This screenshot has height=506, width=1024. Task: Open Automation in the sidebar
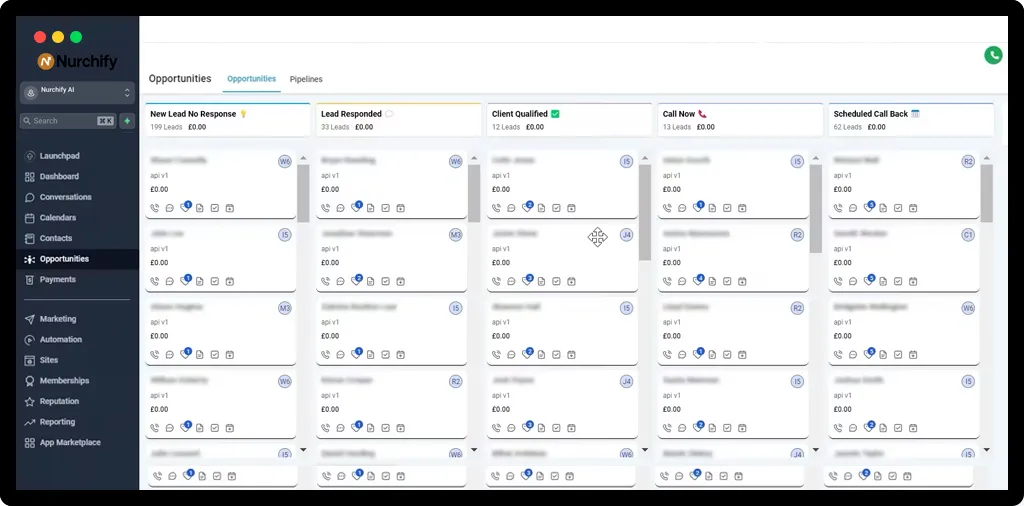(x=61, y=340)
